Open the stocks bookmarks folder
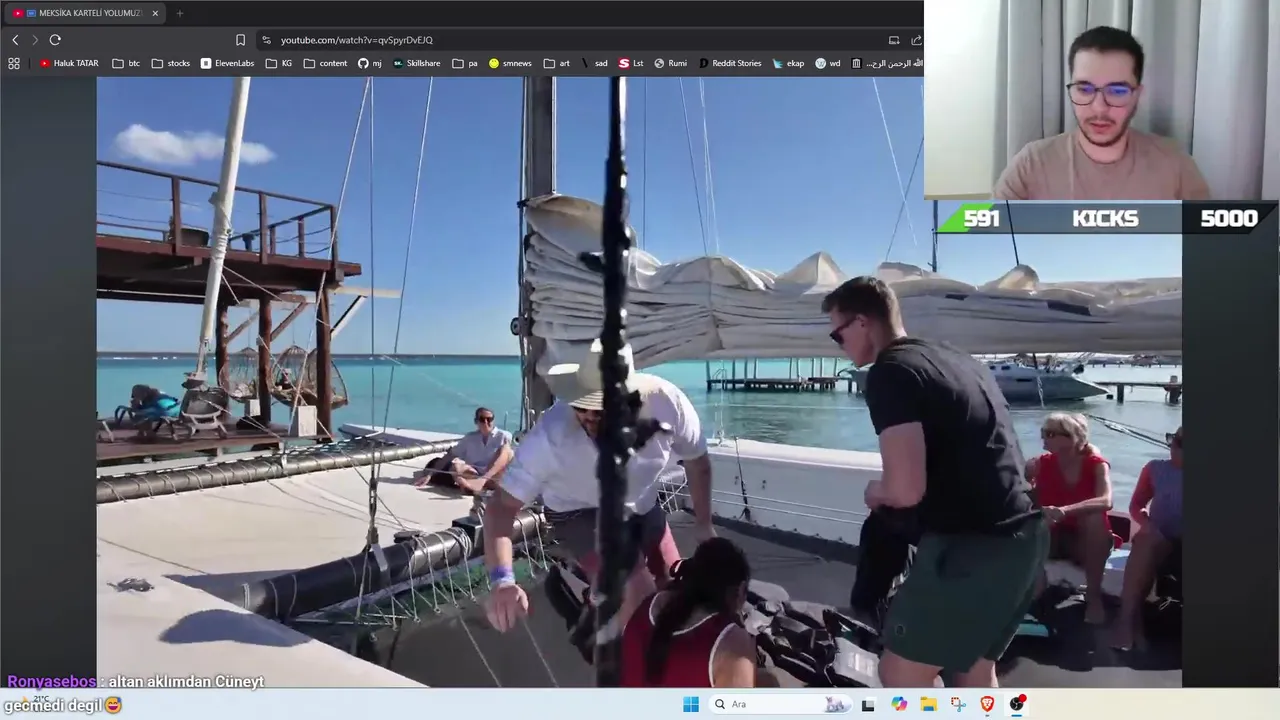Screen dimensions: 1280x720 (171, 63)
